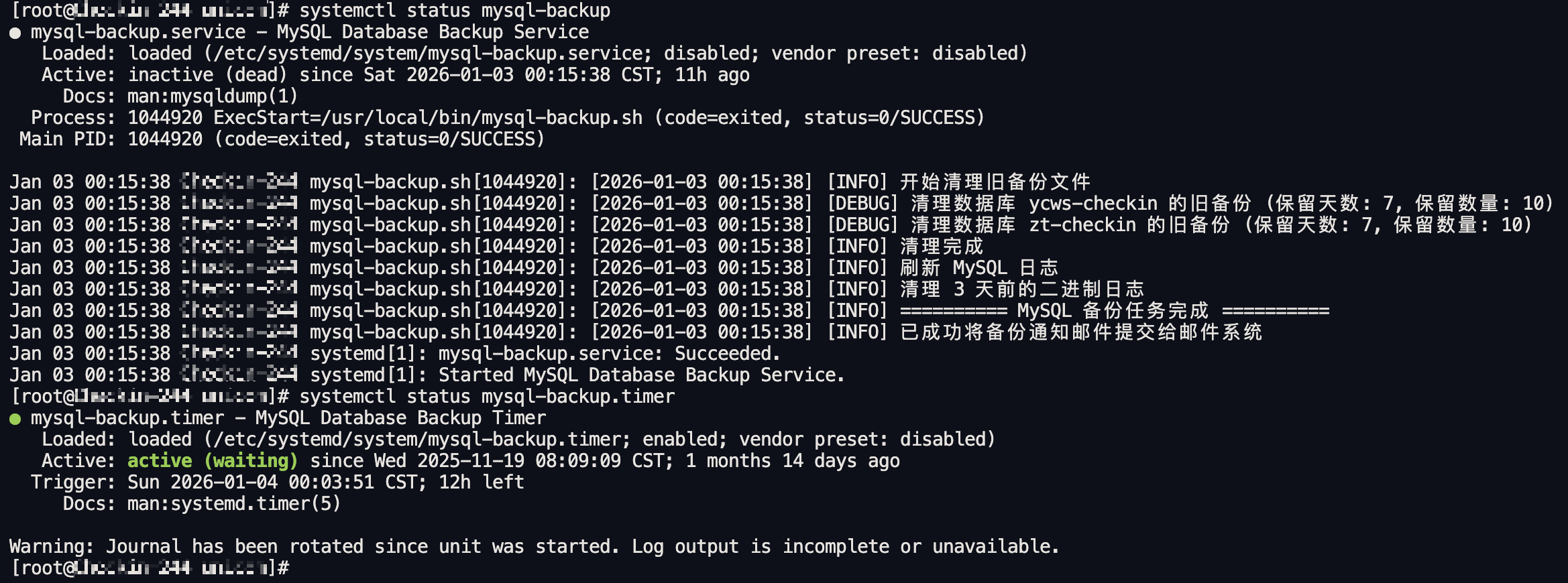Click the "mysql-backup.service: Succeeded." log line
The image size is (1568, 583).
[x=609, y=354]
